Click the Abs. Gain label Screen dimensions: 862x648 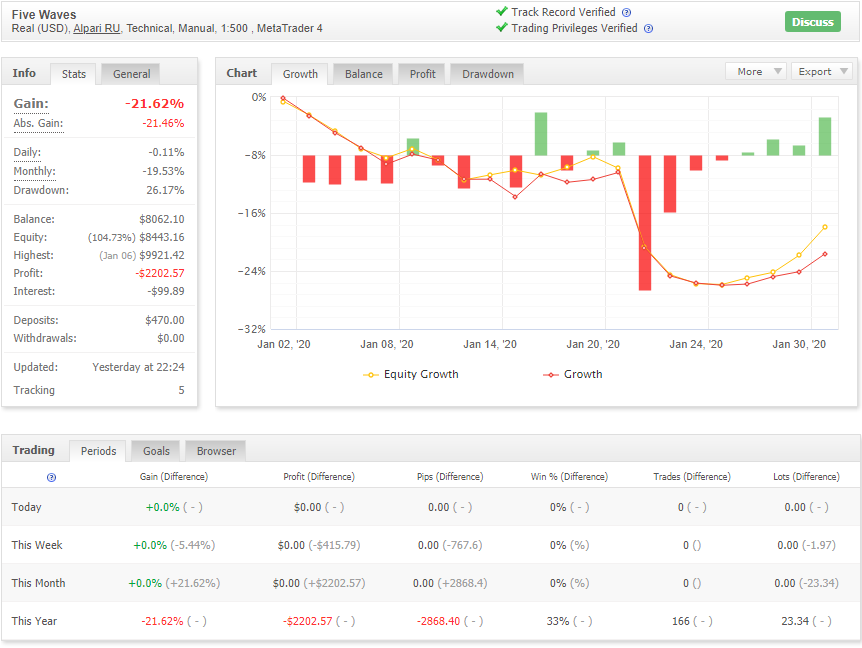tap(38, 124)
